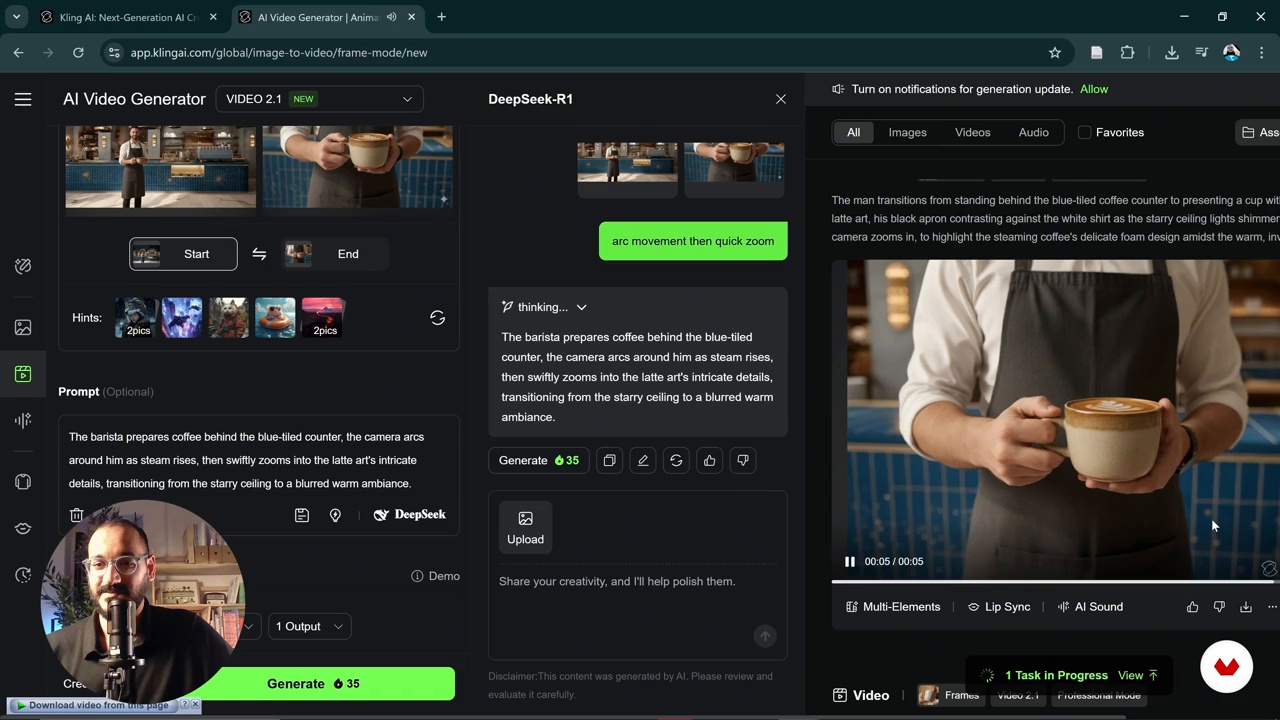Open AI Sound for the video

tap(1090, 607)
